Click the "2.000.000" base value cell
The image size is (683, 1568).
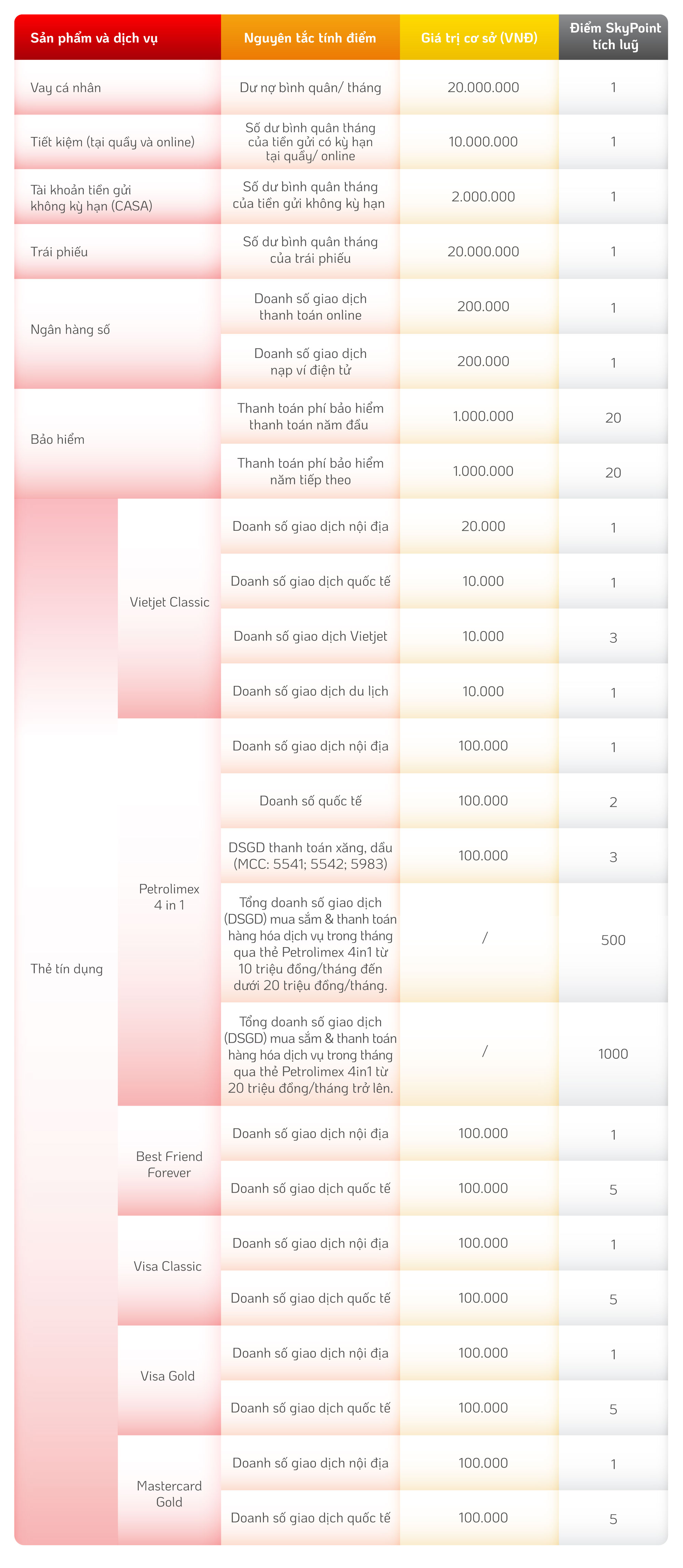[x=483, y=197]
